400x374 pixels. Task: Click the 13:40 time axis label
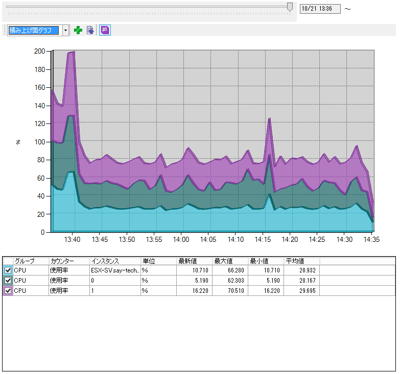pos(72,239)
